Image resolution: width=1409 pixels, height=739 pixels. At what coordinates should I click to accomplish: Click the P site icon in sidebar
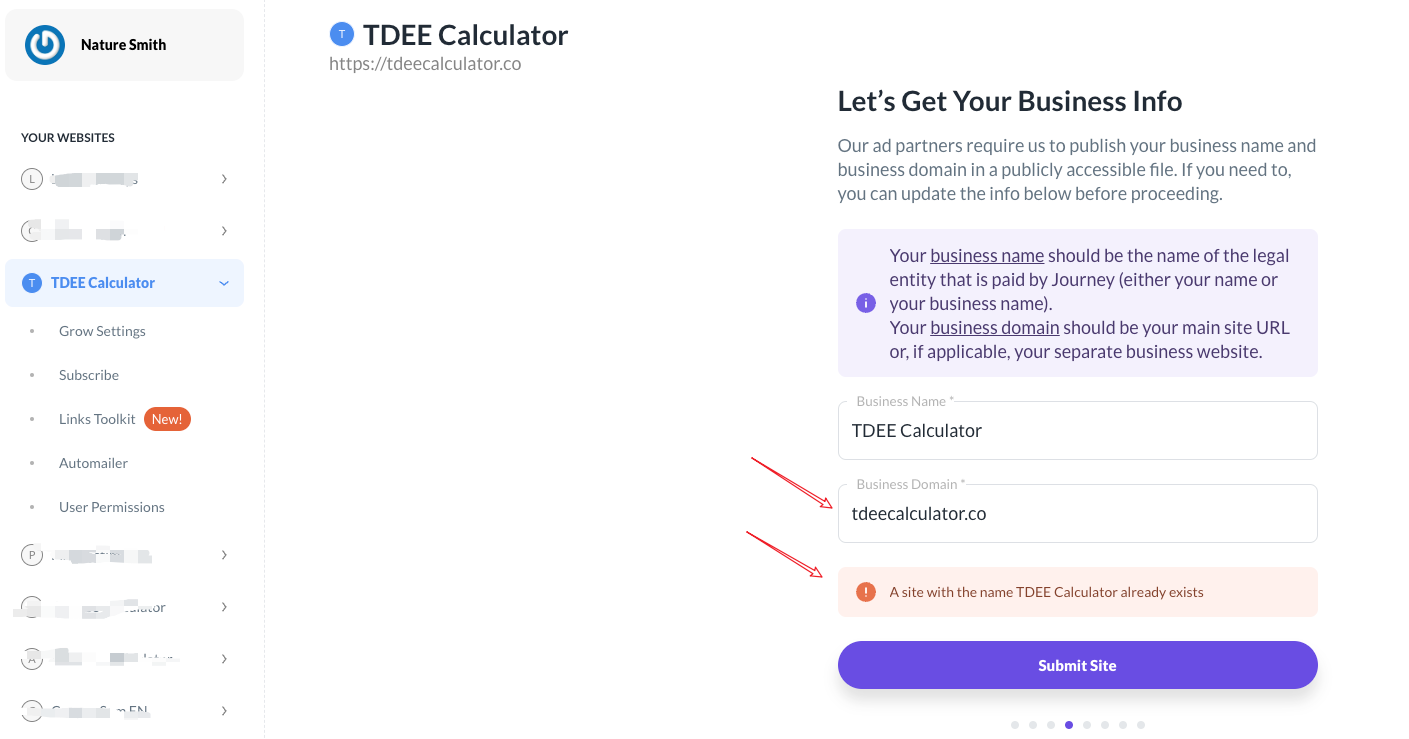click(32, 555)
